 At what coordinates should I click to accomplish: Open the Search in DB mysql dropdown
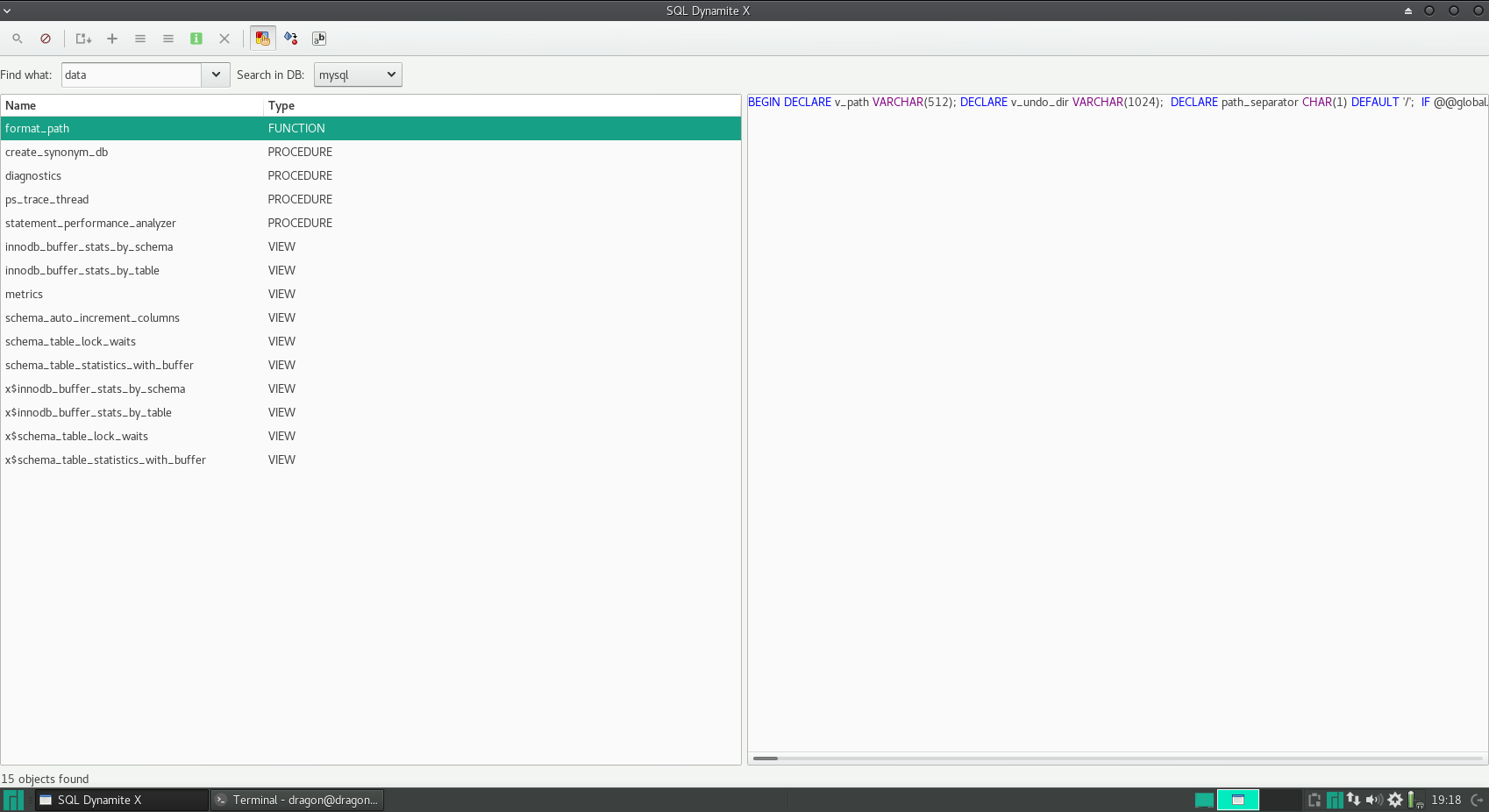pyautogui.click(x=358, y=75)
